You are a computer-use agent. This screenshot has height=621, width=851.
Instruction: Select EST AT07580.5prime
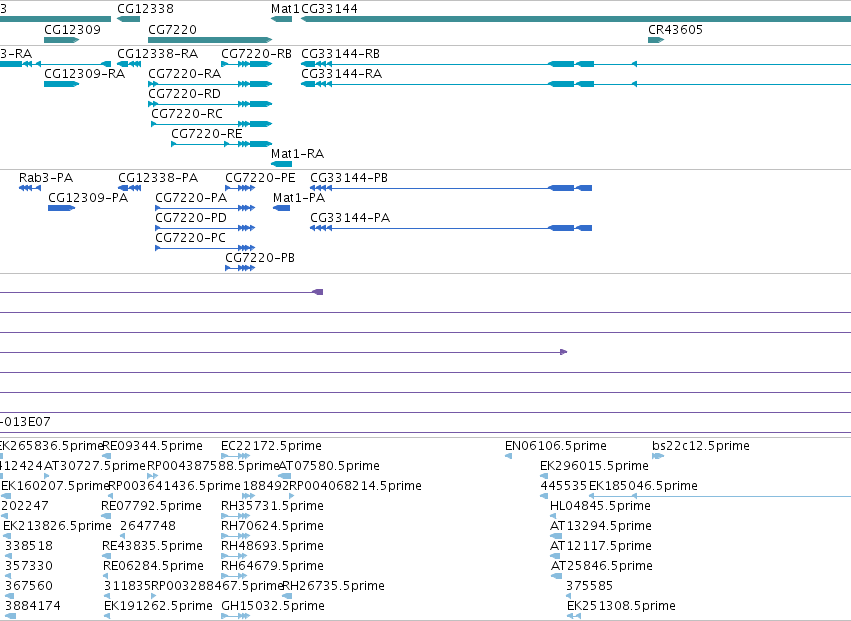(x=329, y=466)
